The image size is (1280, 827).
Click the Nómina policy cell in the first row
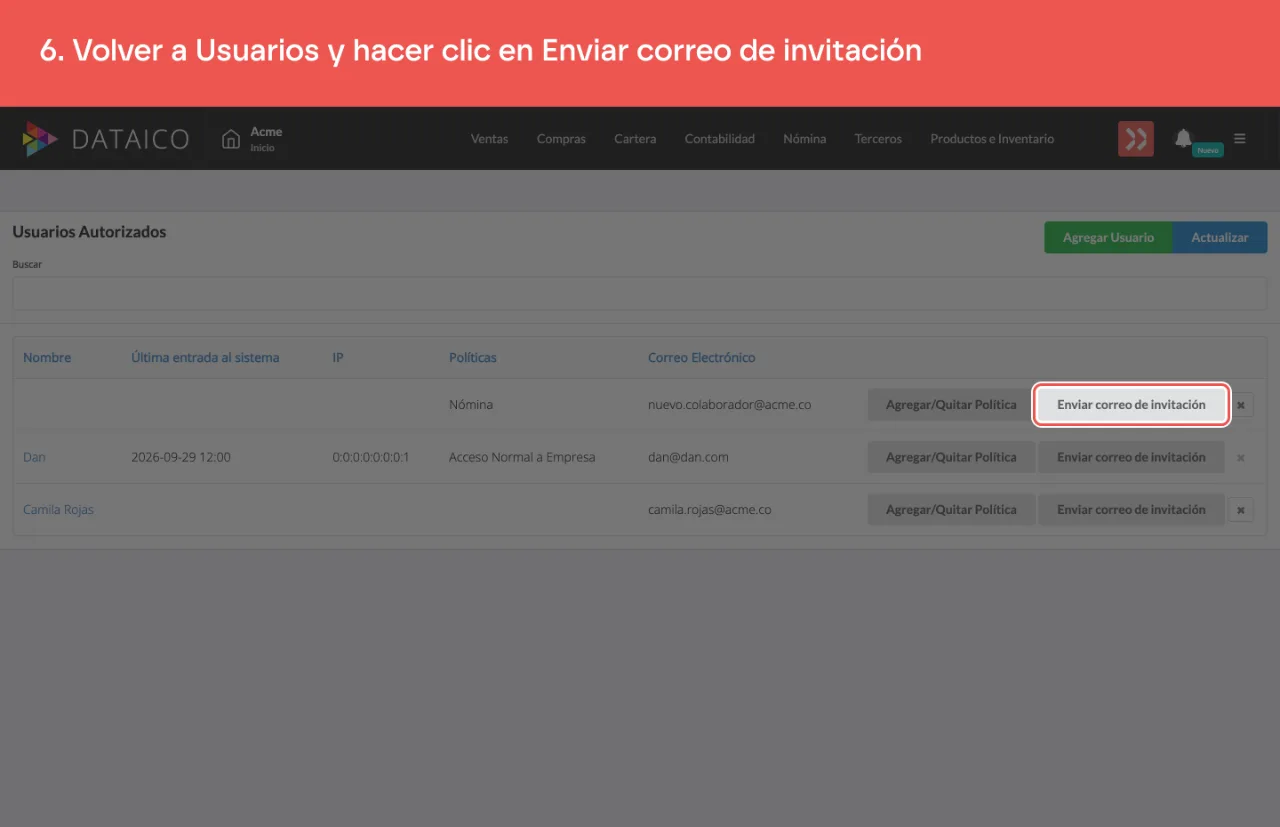tap(471, 405)
